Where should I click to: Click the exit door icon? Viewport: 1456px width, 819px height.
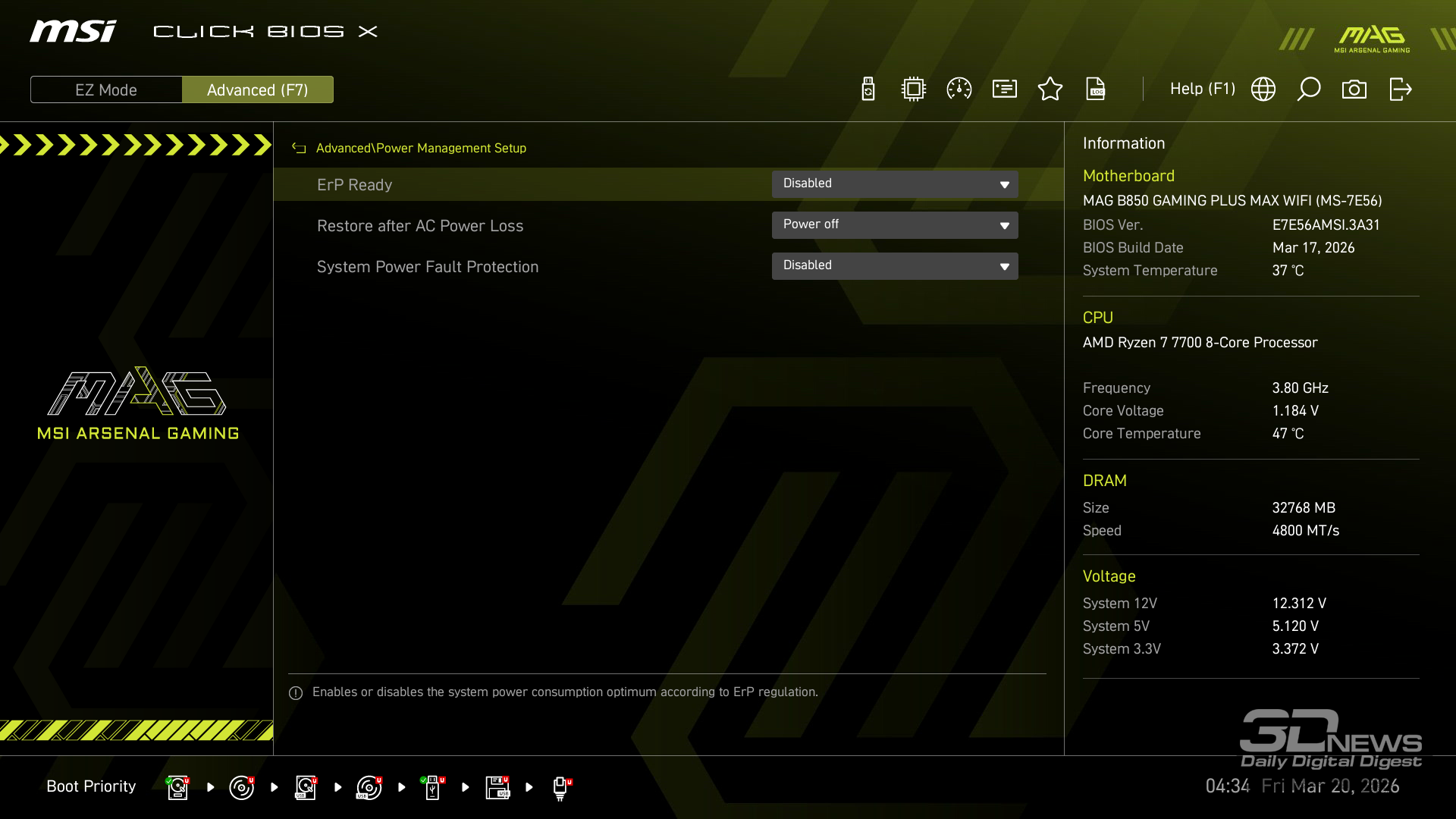coord(1400,89)
